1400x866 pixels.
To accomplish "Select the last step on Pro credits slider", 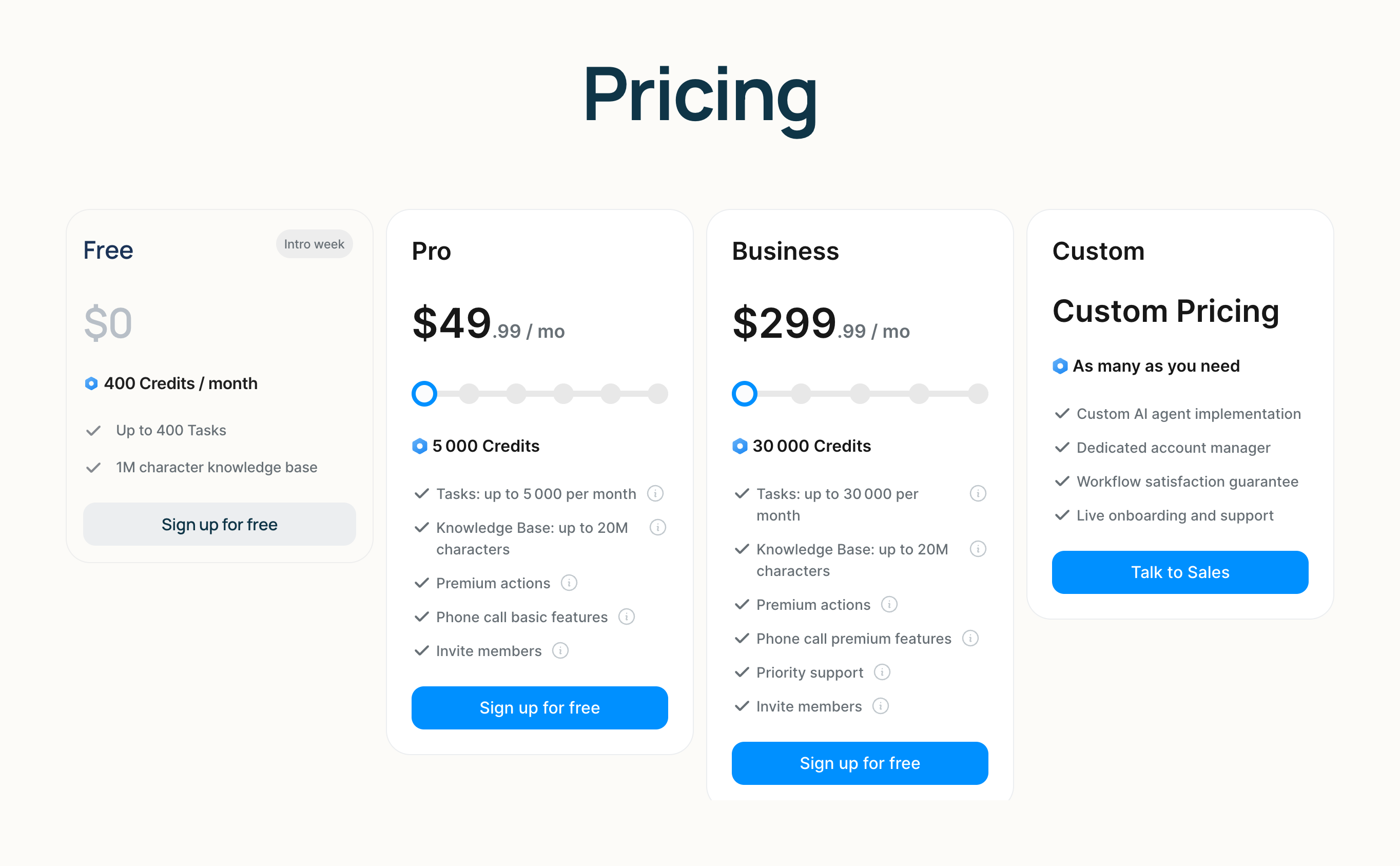I will click(657, 394).
